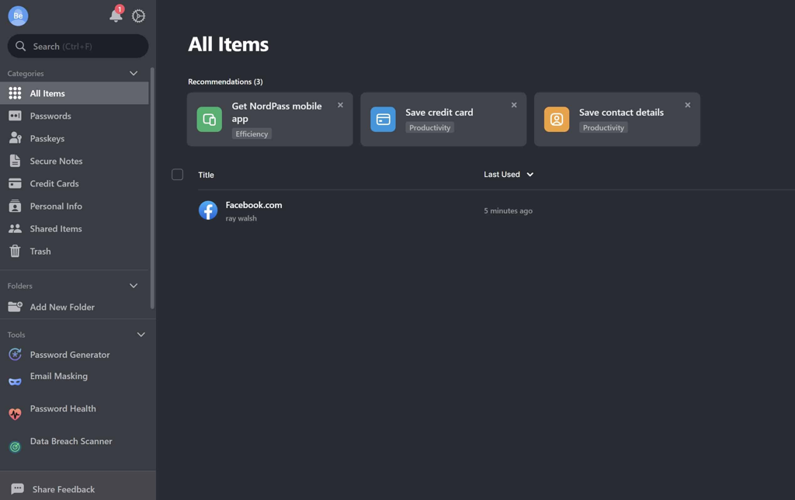Collapse the Tools section
Viewport: 795px width, 500px height.
(x=140, y=335)
